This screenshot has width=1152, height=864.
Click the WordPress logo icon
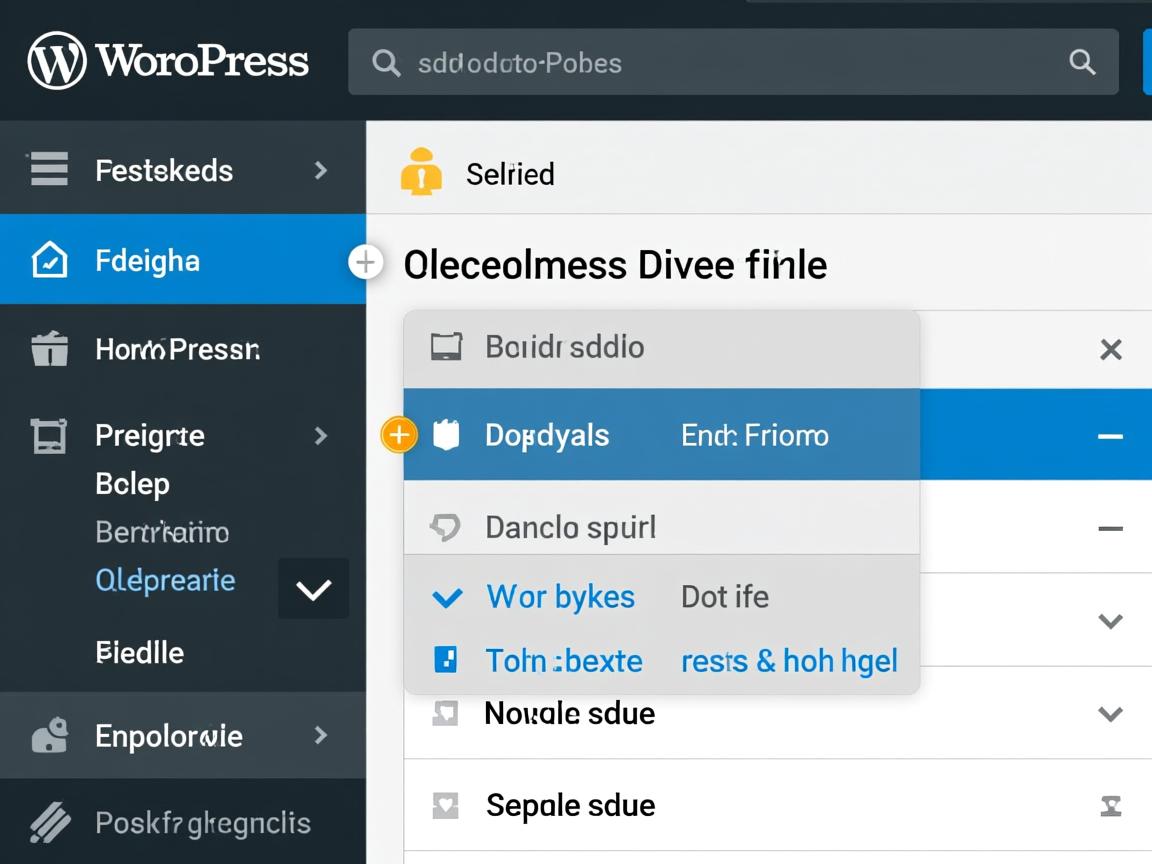point(56,61)
